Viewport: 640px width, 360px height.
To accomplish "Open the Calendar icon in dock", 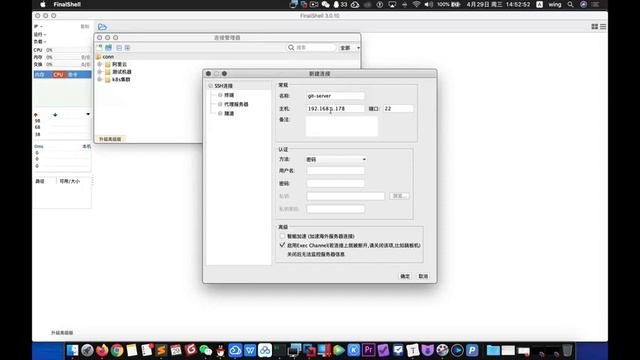I will click(176, 350).
